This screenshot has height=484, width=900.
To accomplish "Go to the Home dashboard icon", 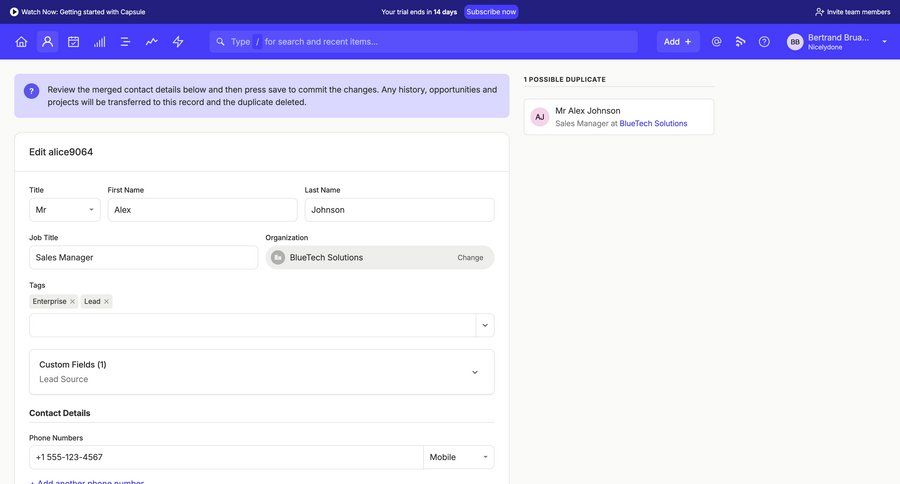I will click(x=21, y=42).
